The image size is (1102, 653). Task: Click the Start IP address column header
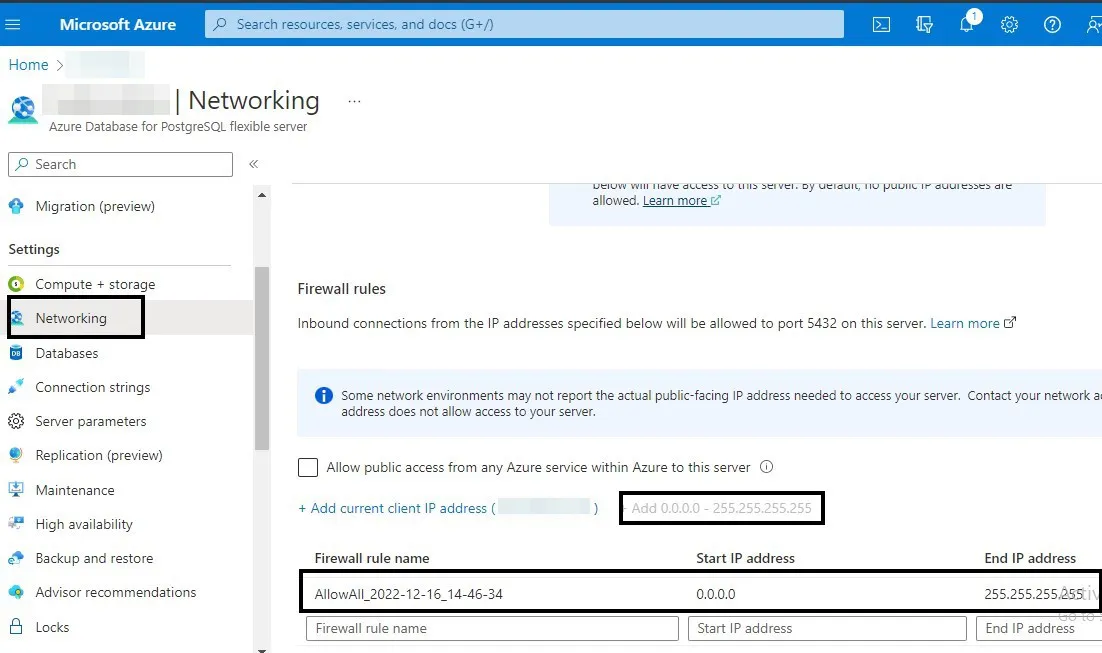745,558
